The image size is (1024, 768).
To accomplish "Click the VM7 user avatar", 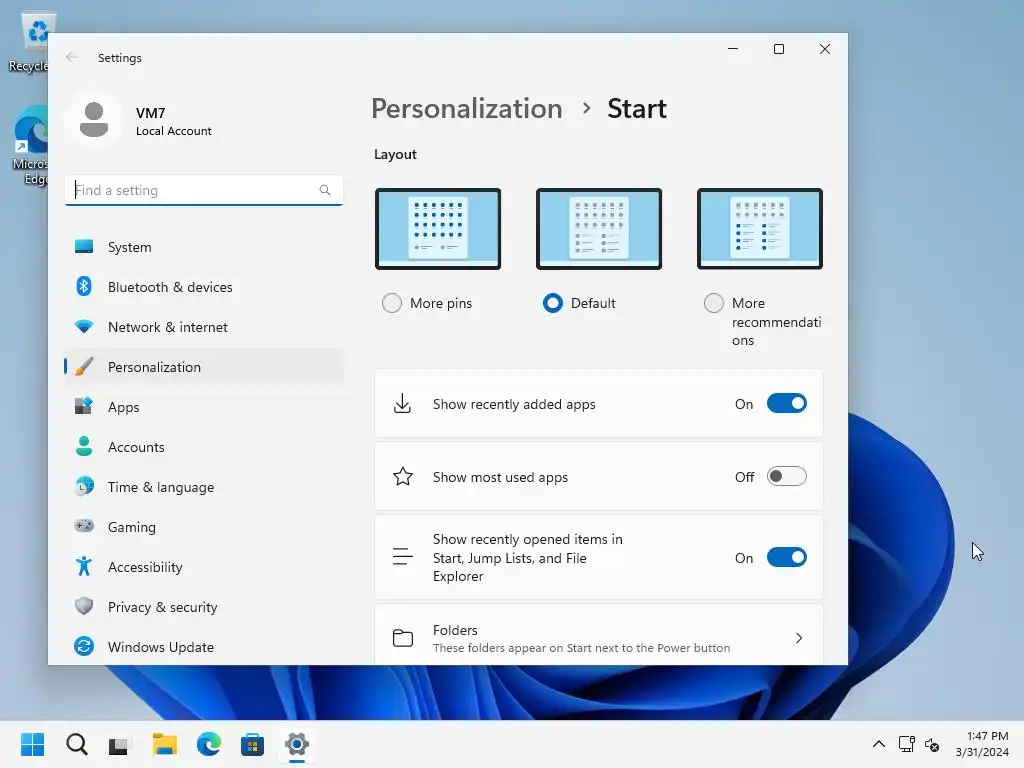I will click(94, 120).
